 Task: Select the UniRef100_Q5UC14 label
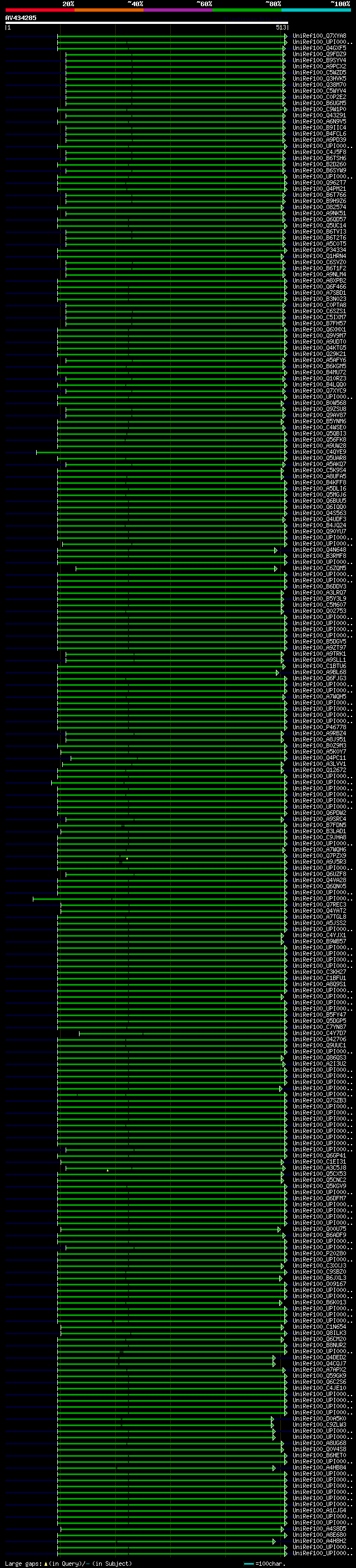pyautogui.click(x=319, y=225)
